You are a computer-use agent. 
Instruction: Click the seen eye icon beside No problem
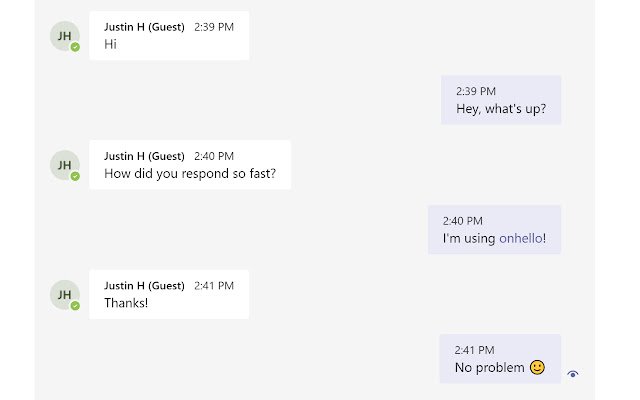[x=573, y=374]
